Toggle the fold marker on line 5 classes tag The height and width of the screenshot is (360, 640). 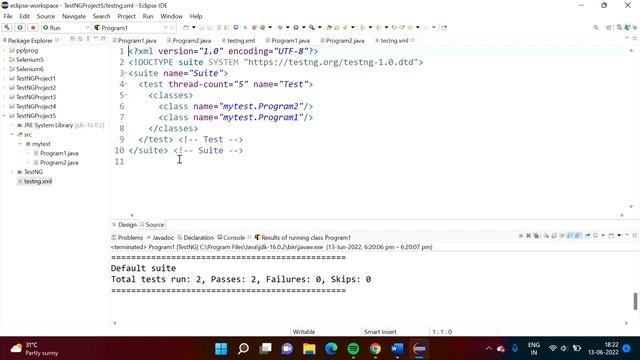(x=126, y=95)
